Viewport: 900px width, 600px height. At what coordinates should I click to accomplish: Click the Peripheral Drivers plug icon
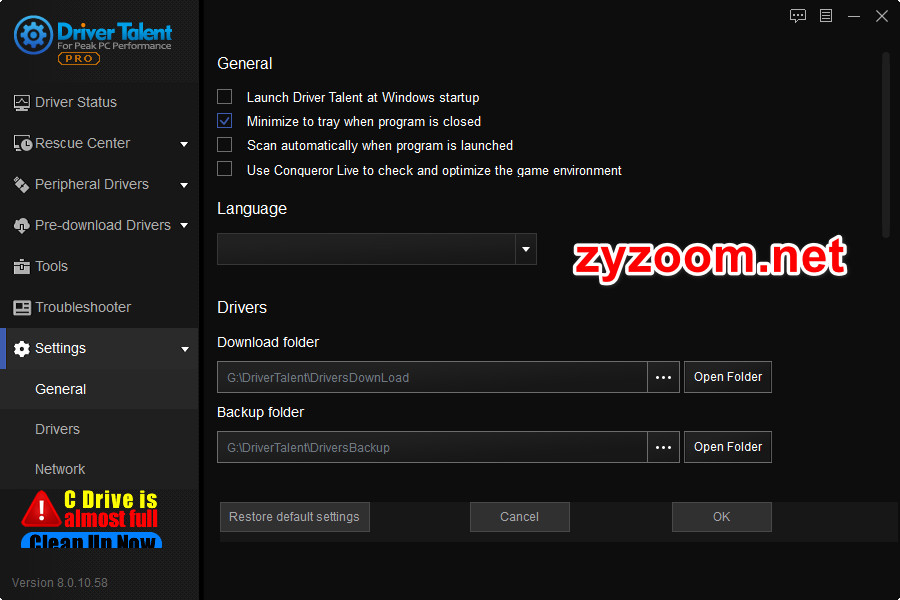point(21,184)
